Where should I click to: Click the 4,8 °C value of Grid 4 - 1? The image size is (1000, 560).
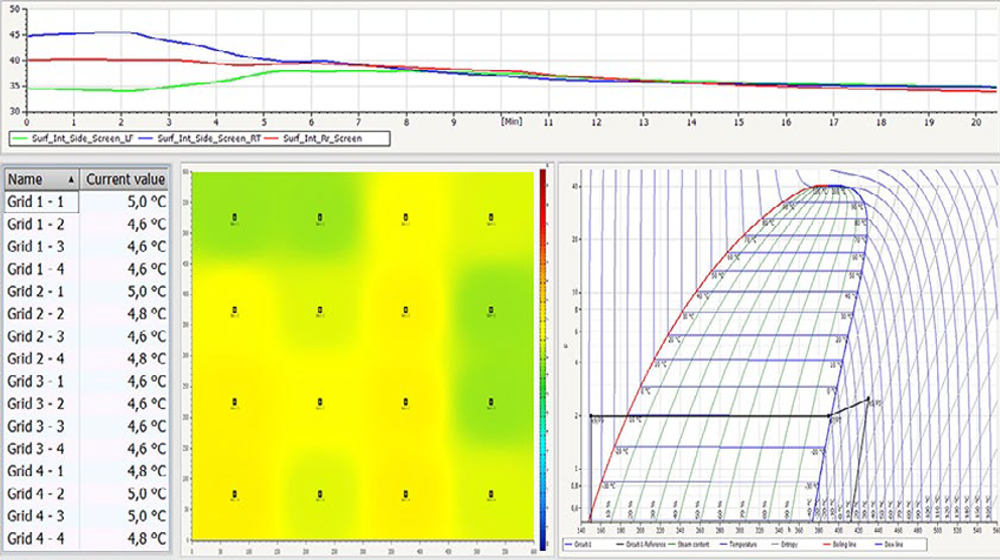click(147, 471)
